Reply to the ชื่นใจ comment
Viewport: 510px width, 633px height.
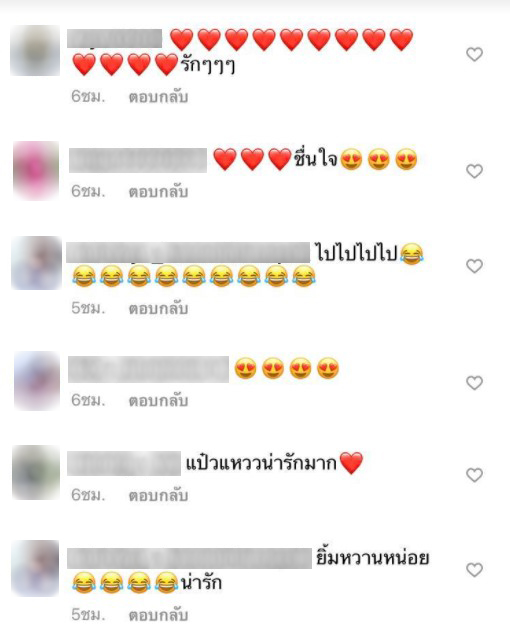pyautogui.click(x=158, y=192)
